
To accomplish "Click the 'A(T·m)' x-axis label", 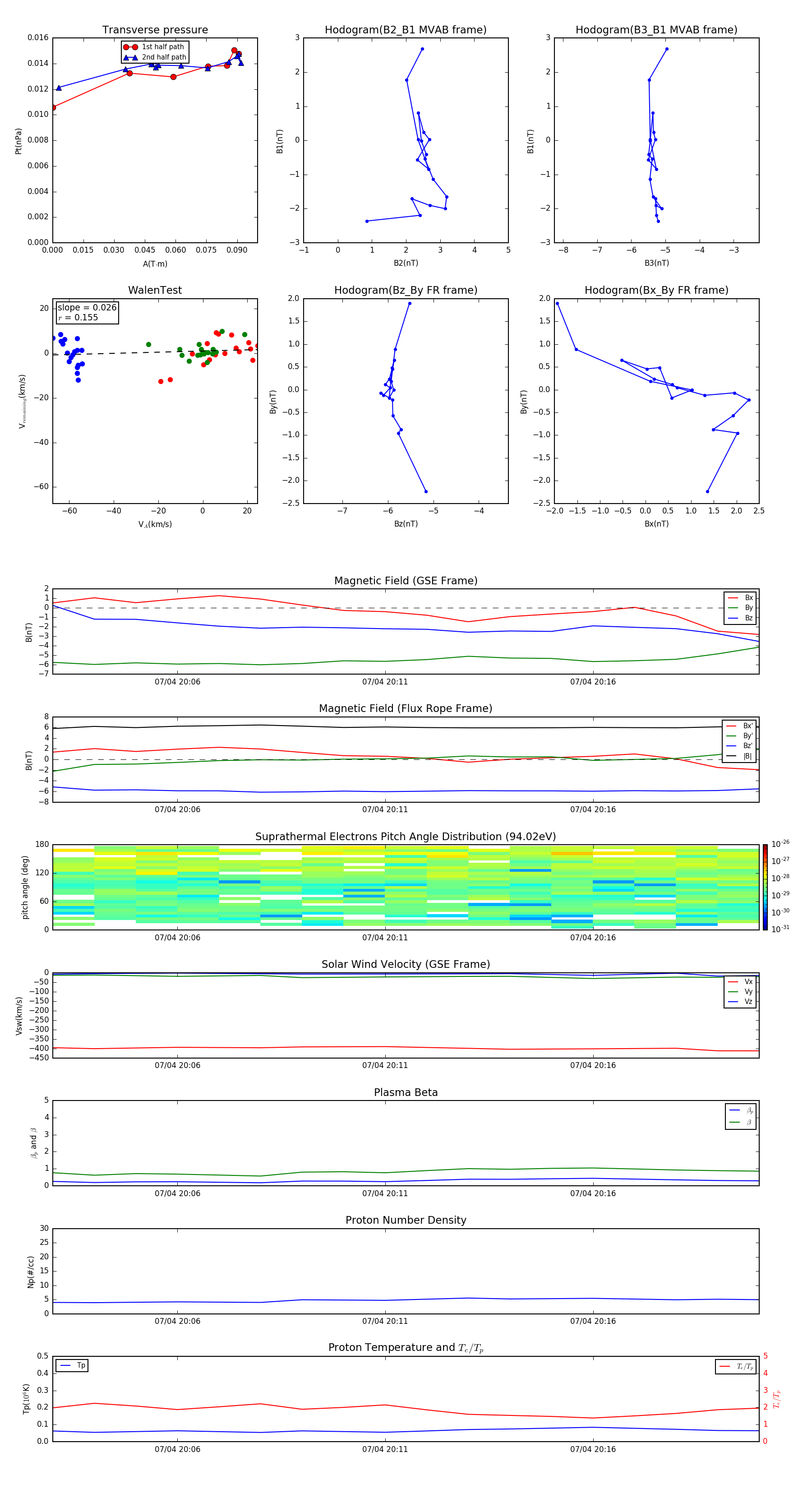I will (x=155, y=264).
